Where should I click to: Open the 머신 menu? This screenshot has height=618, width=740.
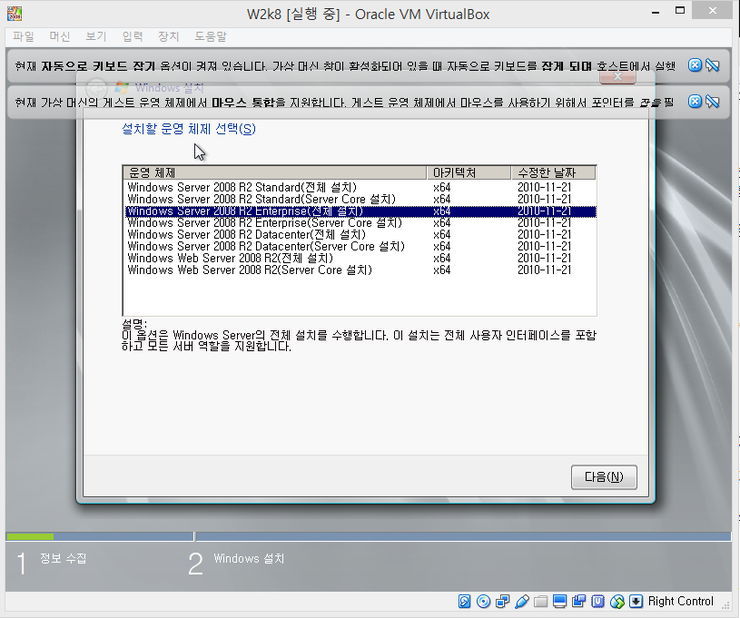click(x=59, y=36)
